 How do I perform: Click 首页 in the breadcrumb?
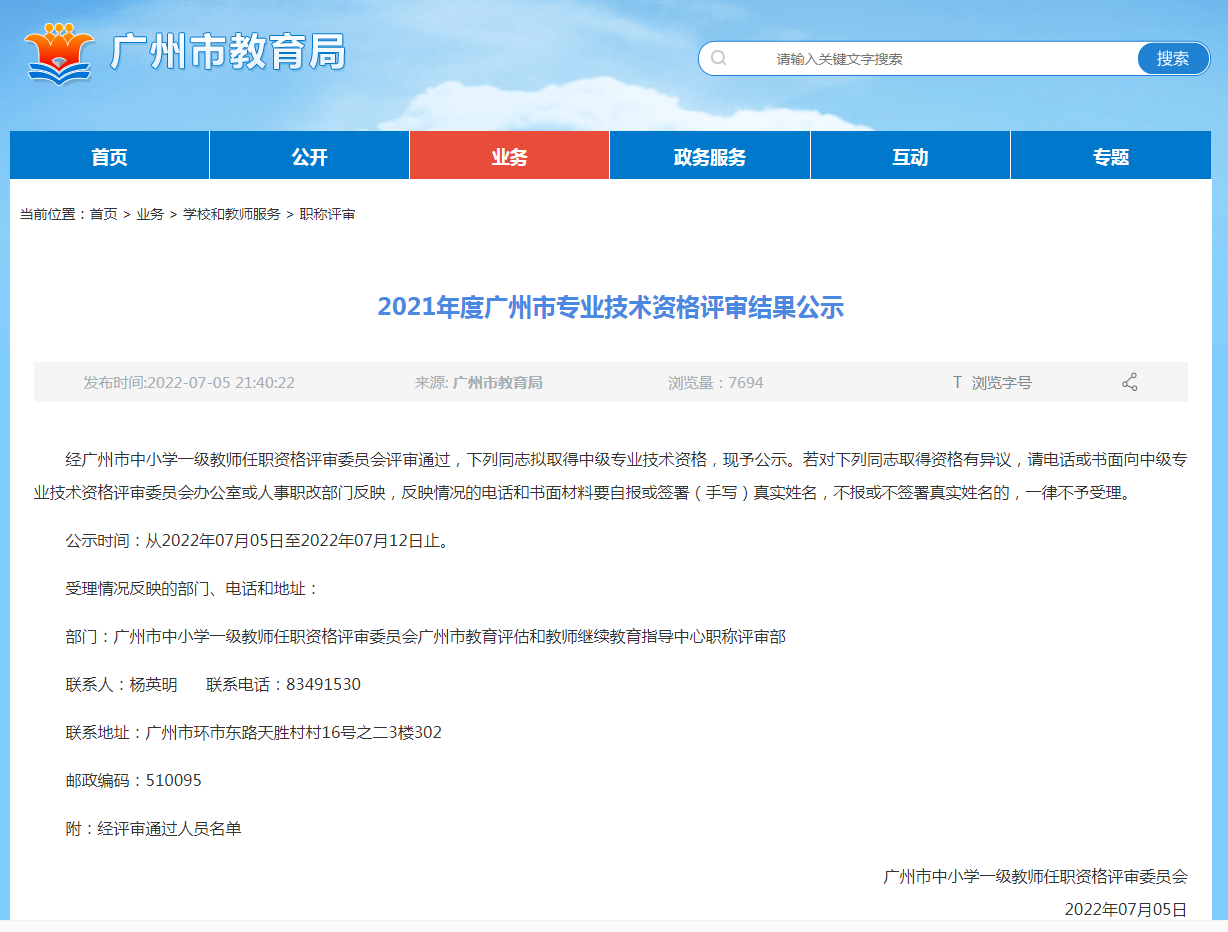click(103, 214)
